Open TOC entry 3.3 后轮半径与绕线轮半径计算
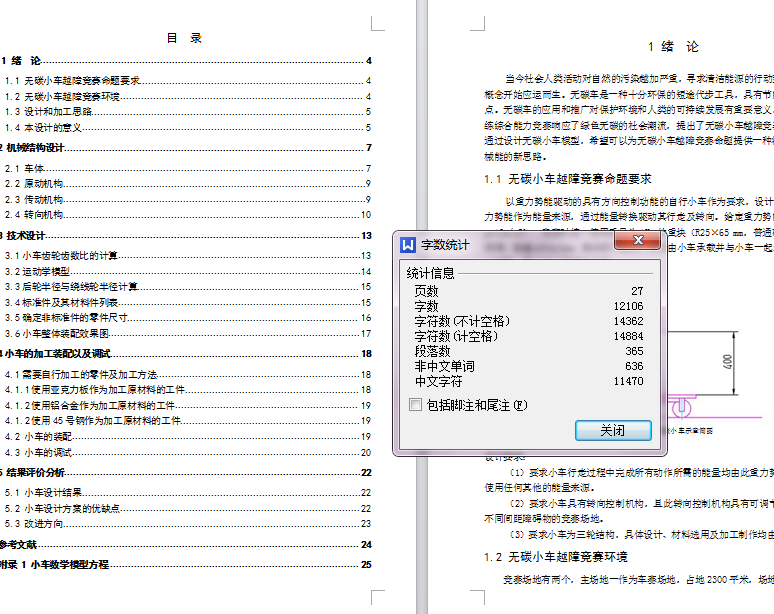The image size is (774, 614). 188,287
